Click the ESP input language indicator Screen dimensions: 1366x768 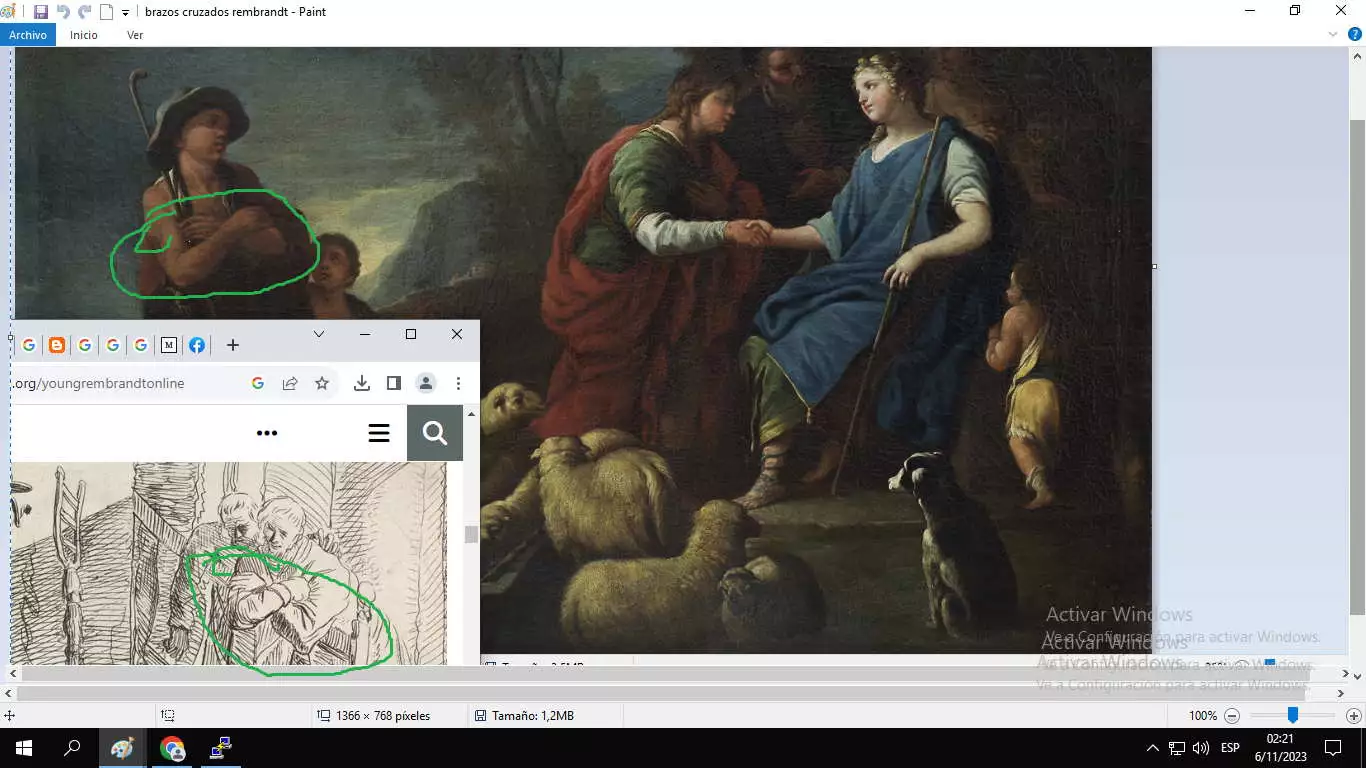coord(1230,748)
